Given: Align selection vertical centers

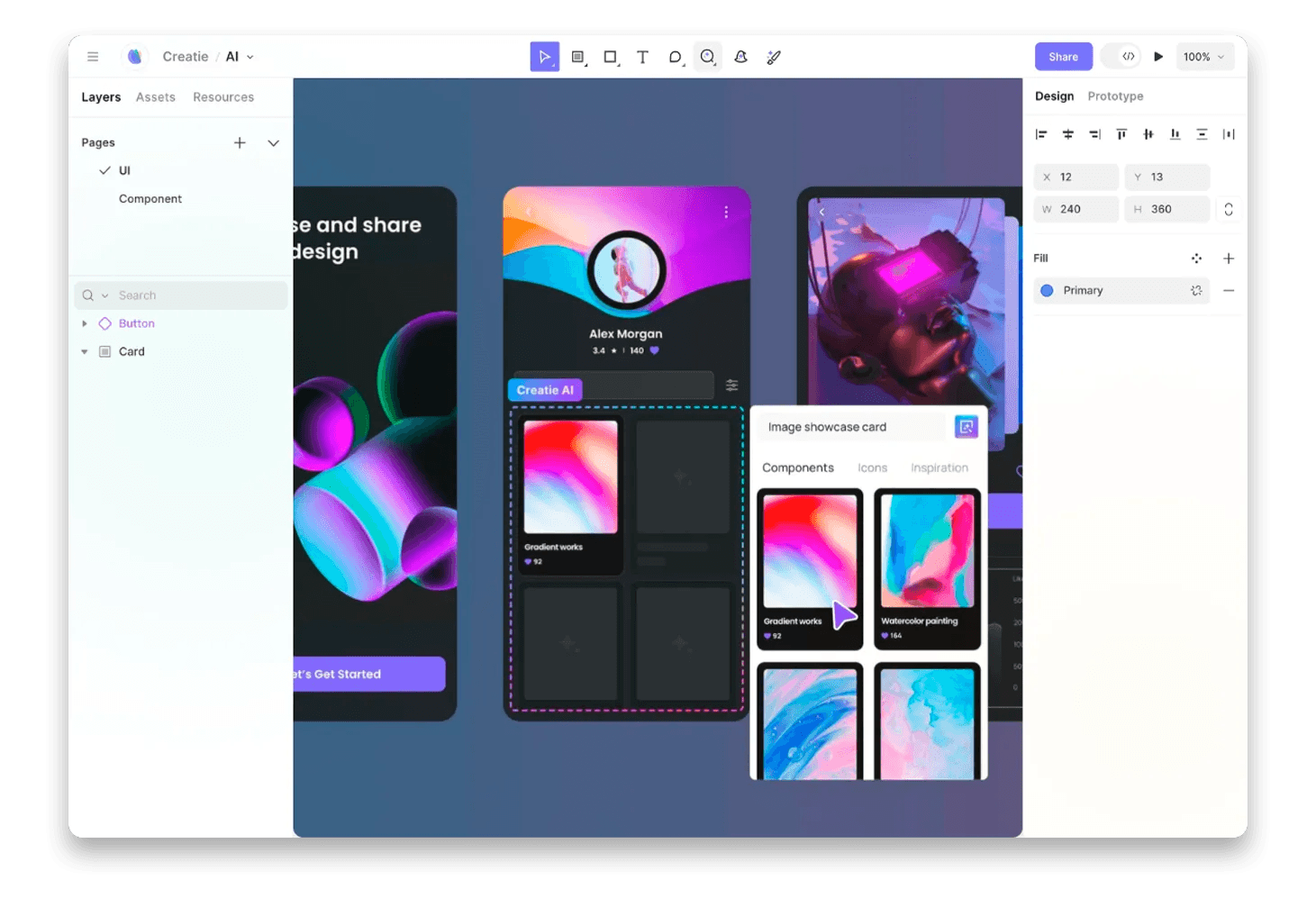Looking at the screenshot, I should [1148, 134].
